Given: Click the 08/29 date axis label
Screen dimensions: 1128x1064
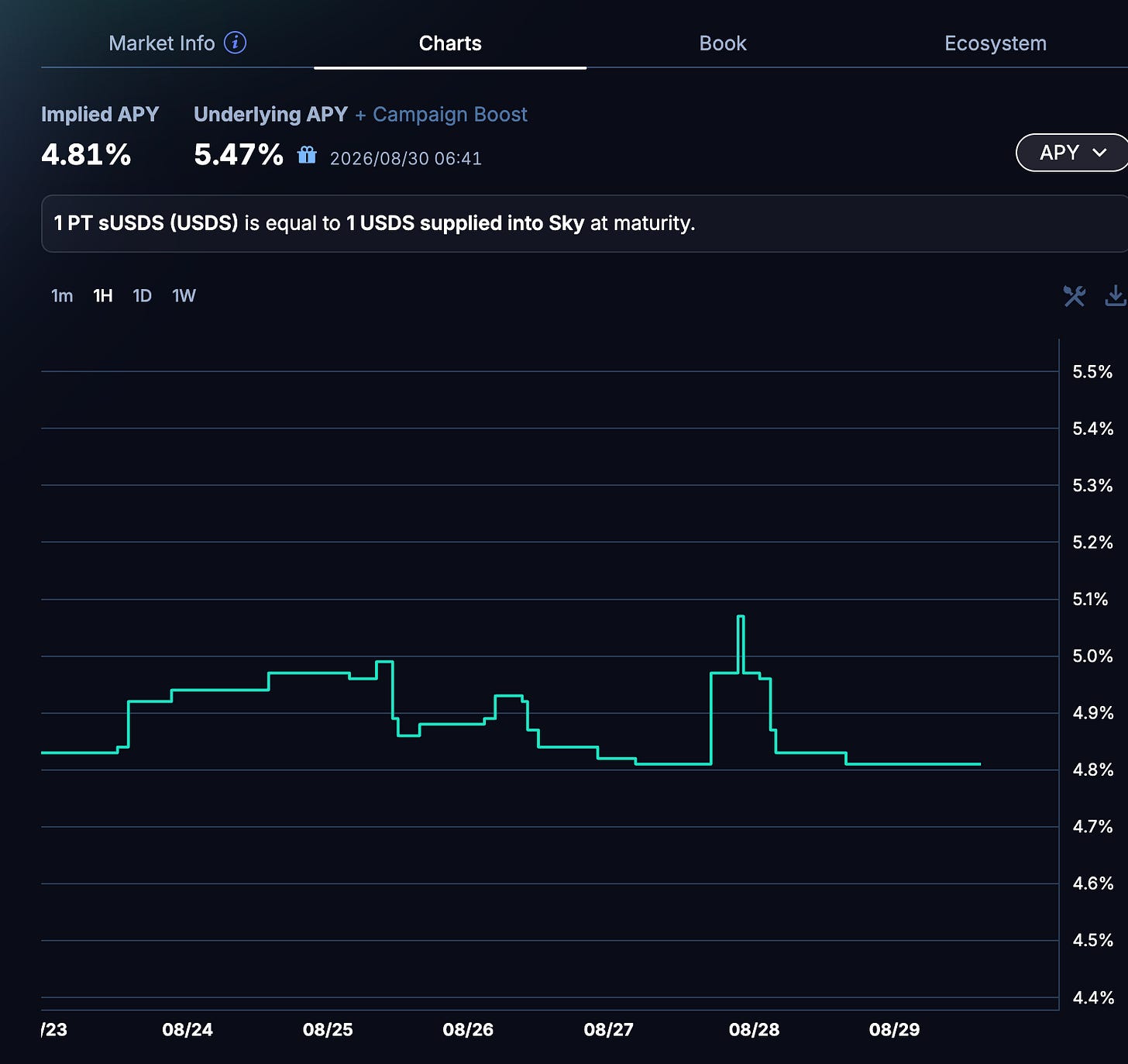Looking at the screenshot, I should (x=894, y=1030).
